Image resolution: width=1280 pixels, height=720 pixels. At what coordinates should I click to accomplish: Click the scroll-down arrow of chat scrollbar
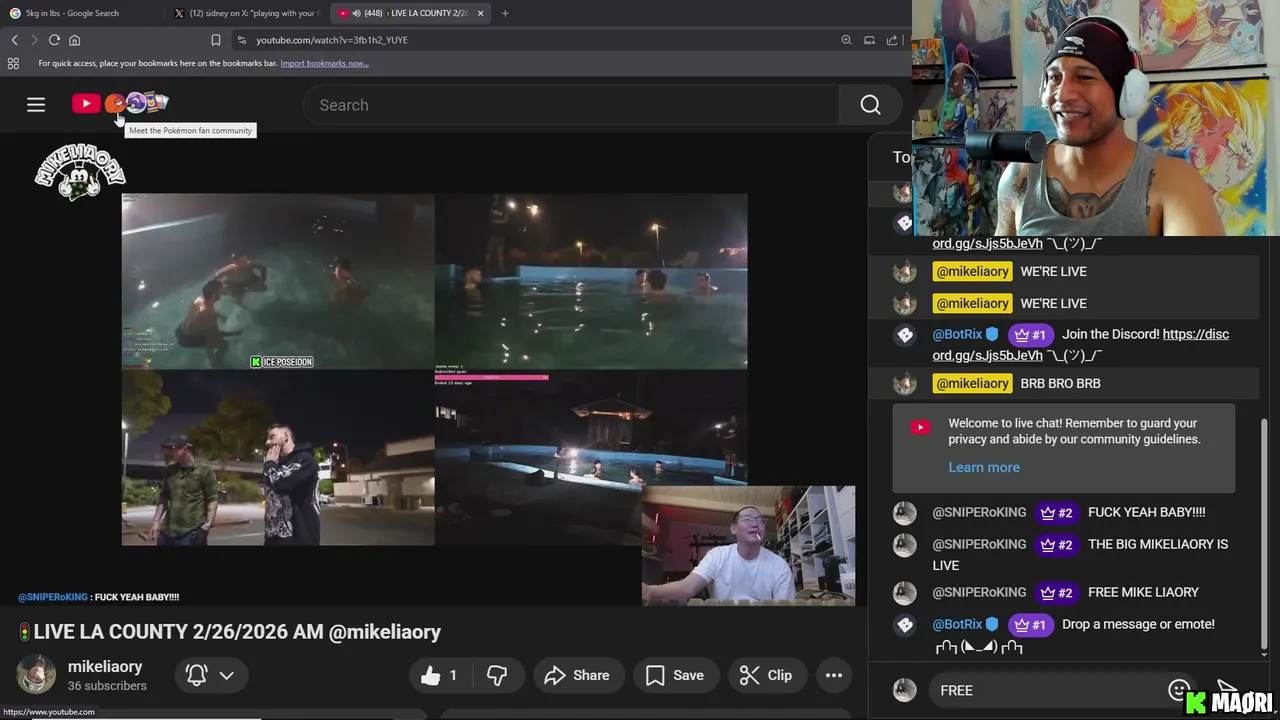click(1264, 655)
